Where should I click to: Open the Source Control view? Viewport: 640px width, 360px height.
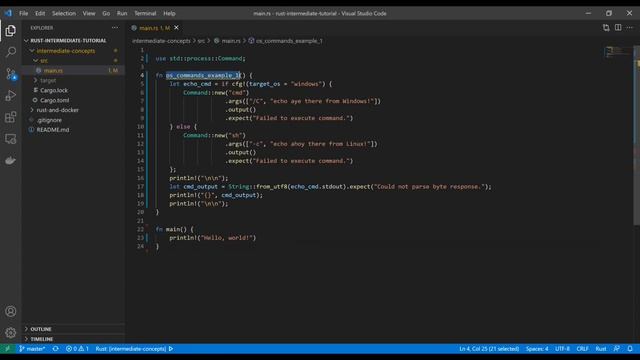(x=11, y=74)
